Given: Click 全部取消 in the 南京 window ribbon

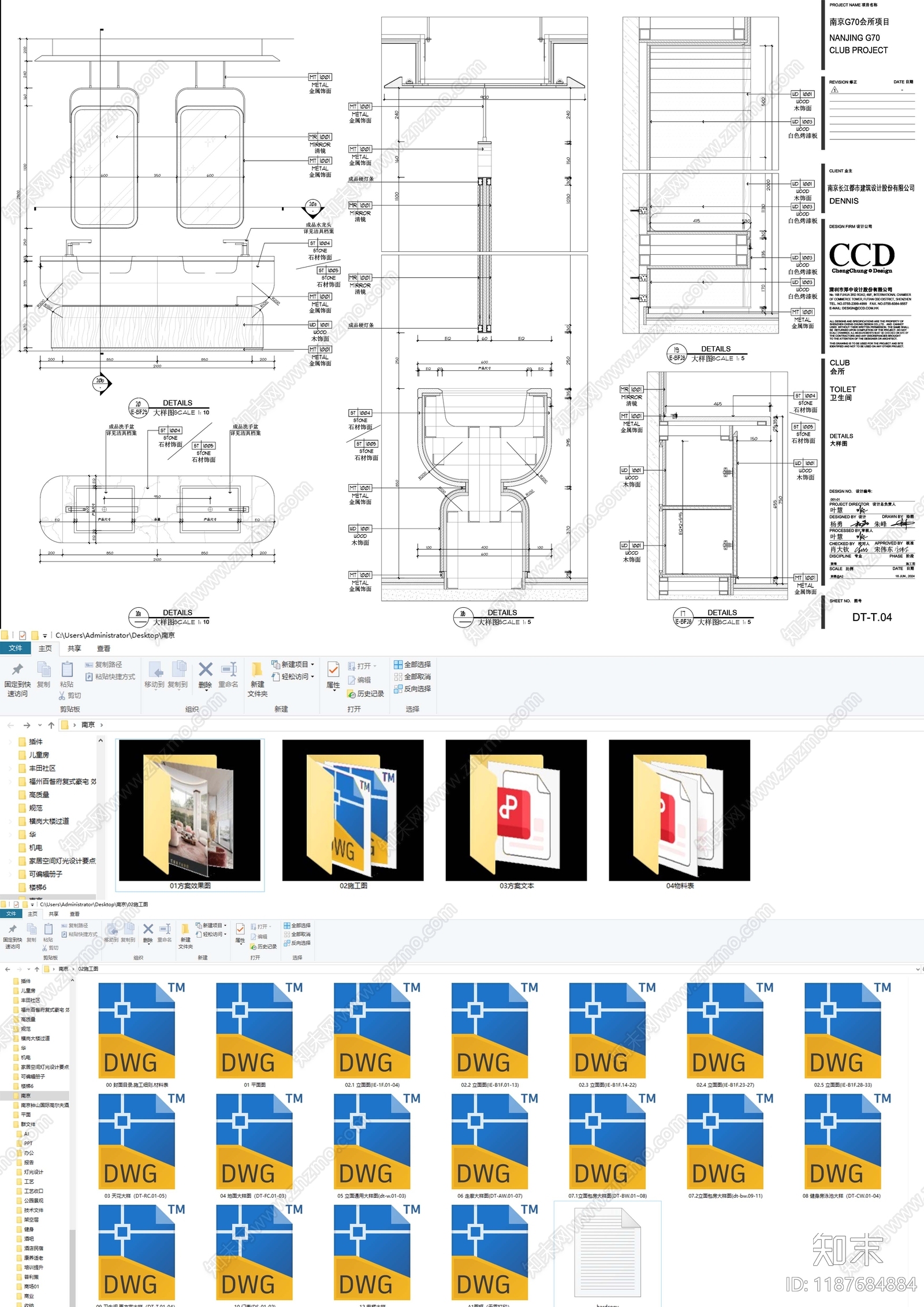Looking at the screenshot, I should 412,677.
